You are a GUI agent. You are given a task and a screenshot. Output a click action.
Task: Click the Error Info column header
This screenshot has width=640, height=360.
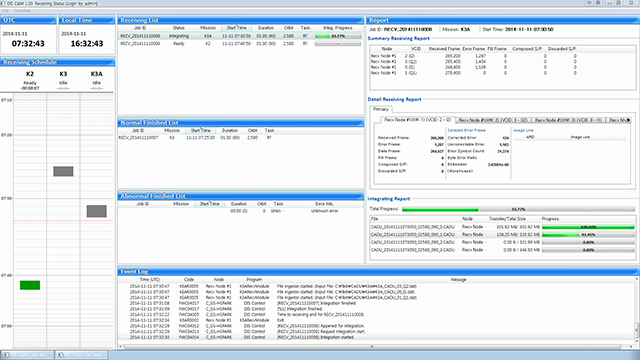(x=324, y=204)
